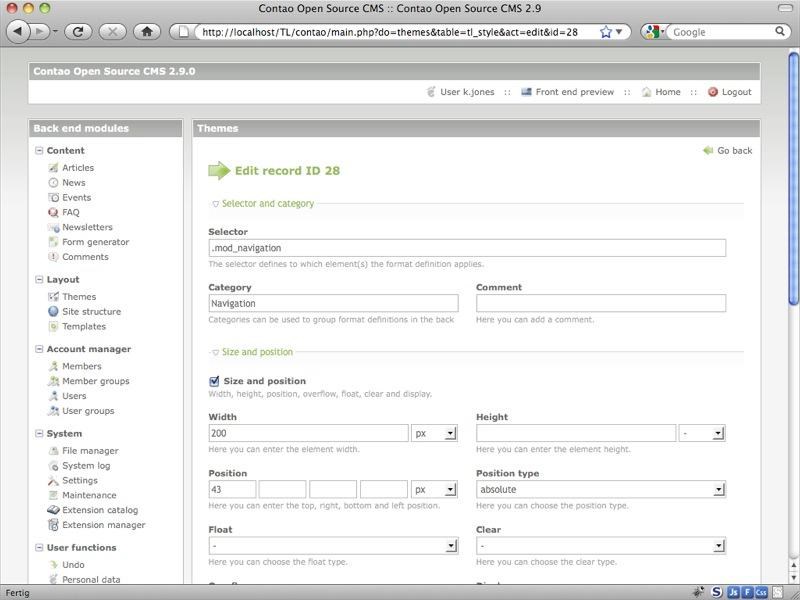This screenshot has height=600, width=800.
Task: Click the System log icon
Action: click(x=53, y=465)
